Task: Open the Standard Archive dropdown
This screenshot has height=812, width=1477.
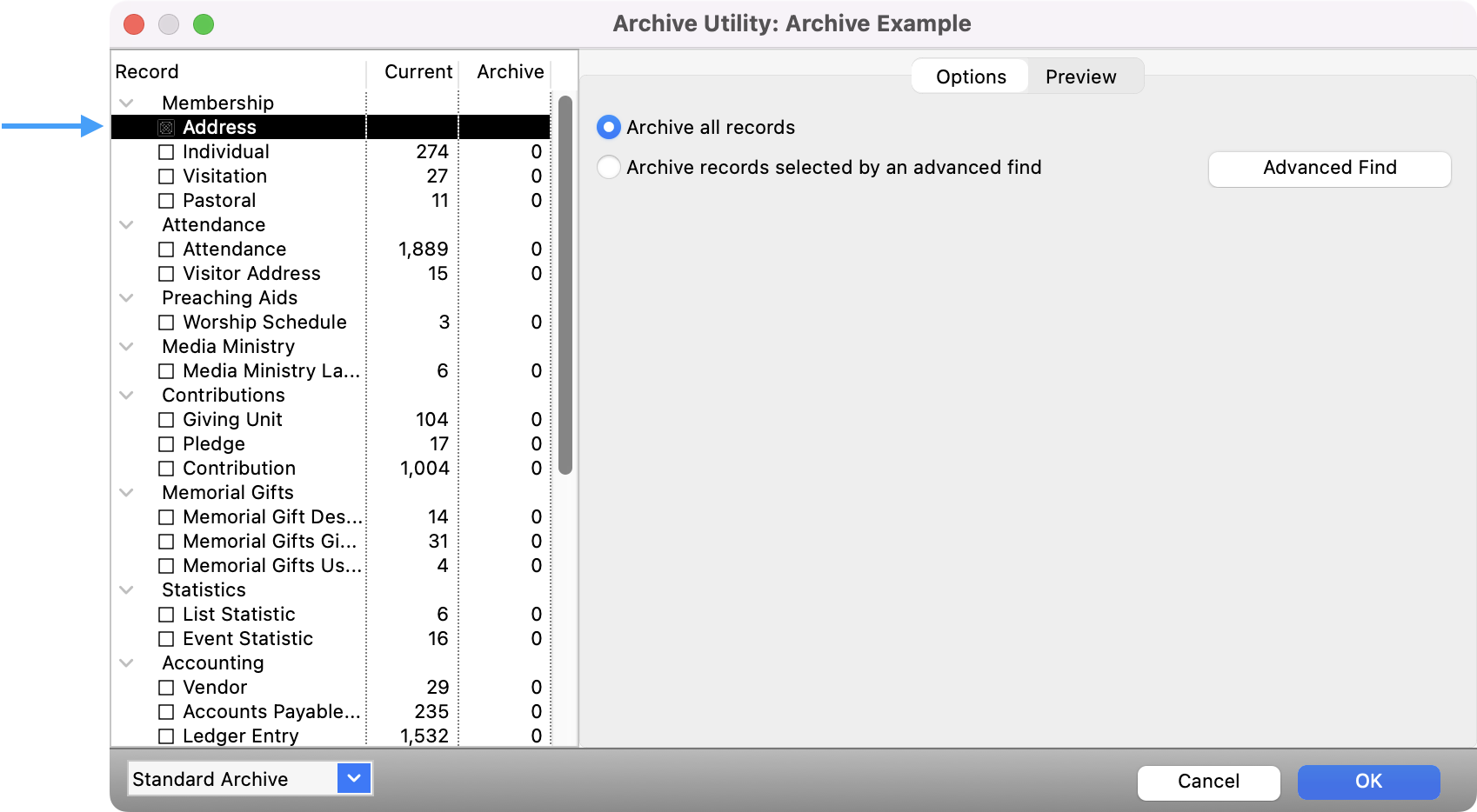Action: tap(352, 778)
